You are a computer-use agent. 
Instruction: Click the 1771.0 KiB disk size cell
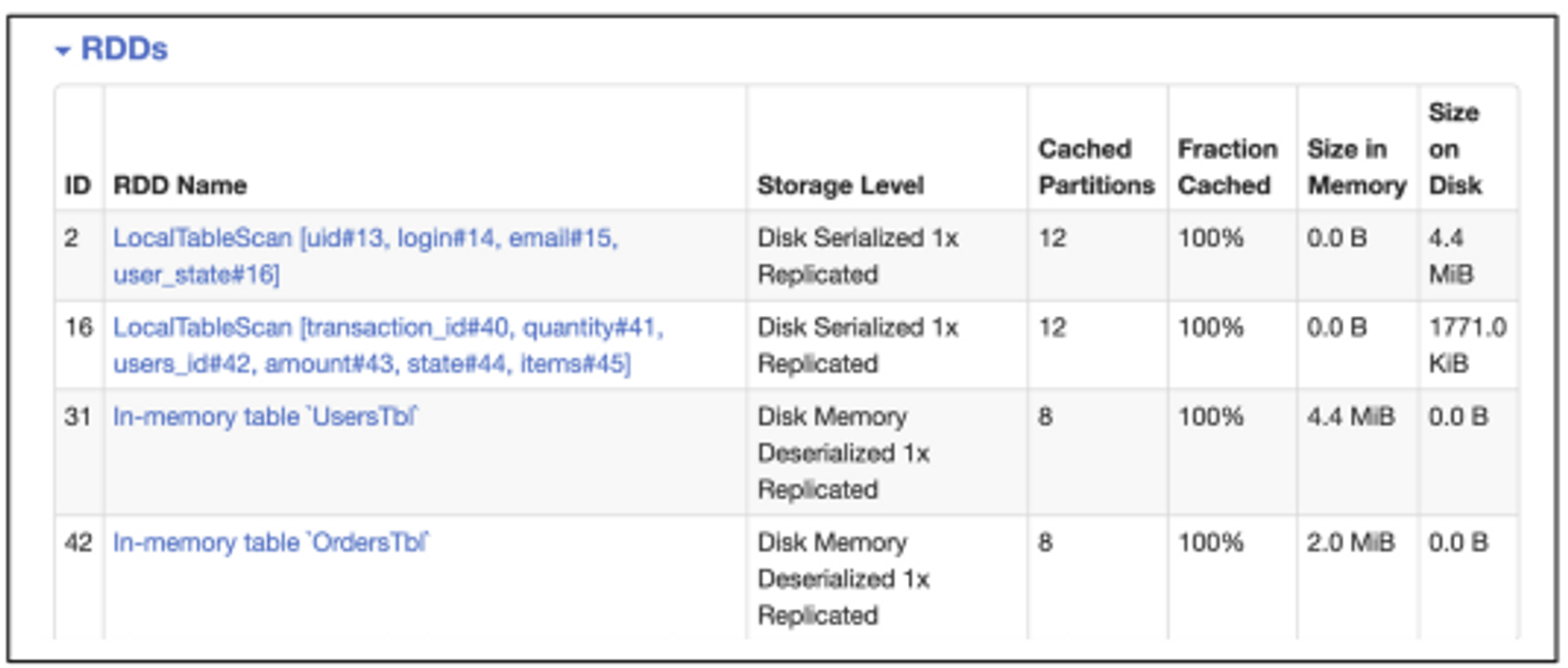(1467, 345)
